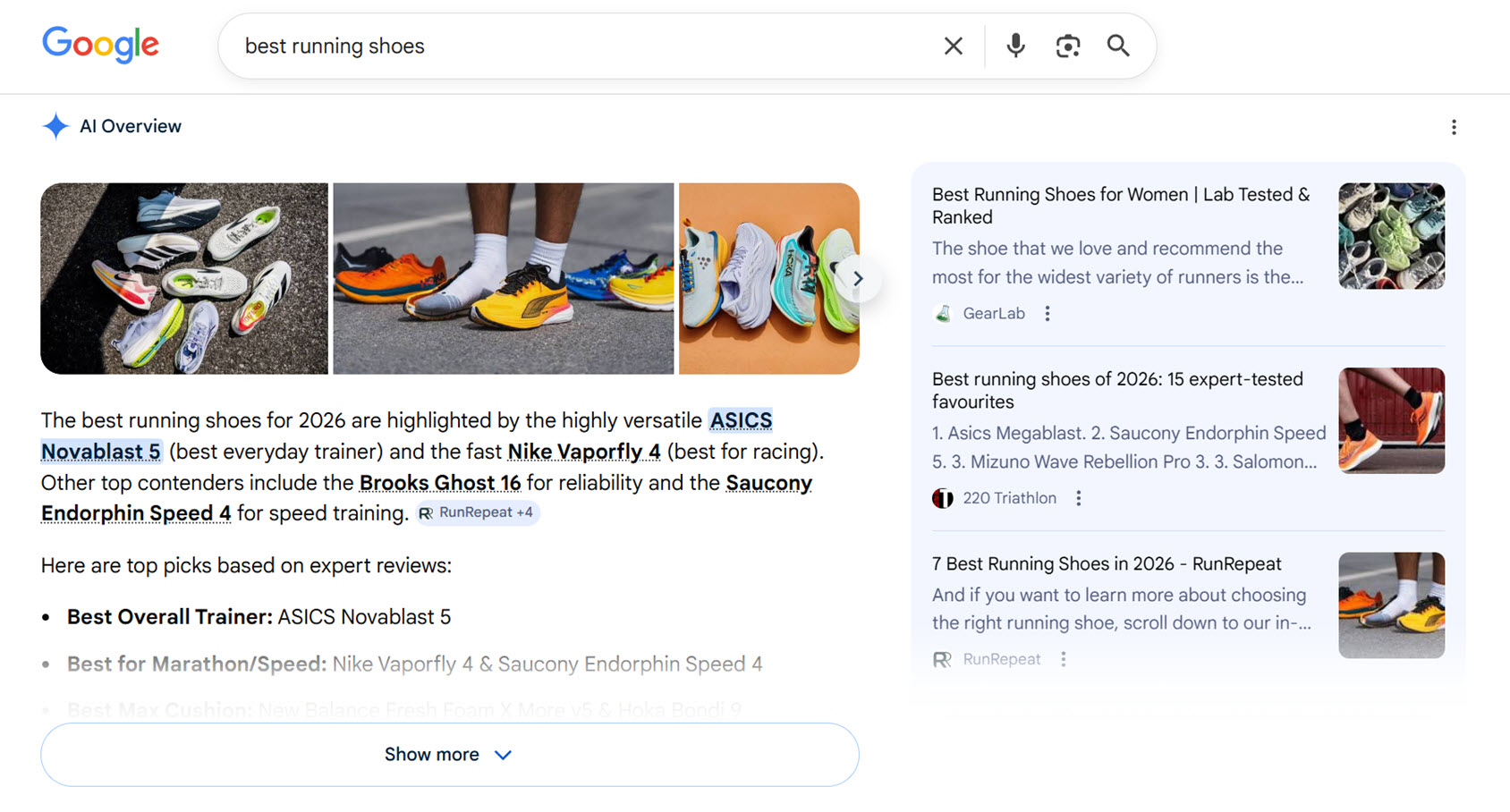1510x812 pixels.
Task: Open the AI Overview options three-dot menu
Action: 1454,127
